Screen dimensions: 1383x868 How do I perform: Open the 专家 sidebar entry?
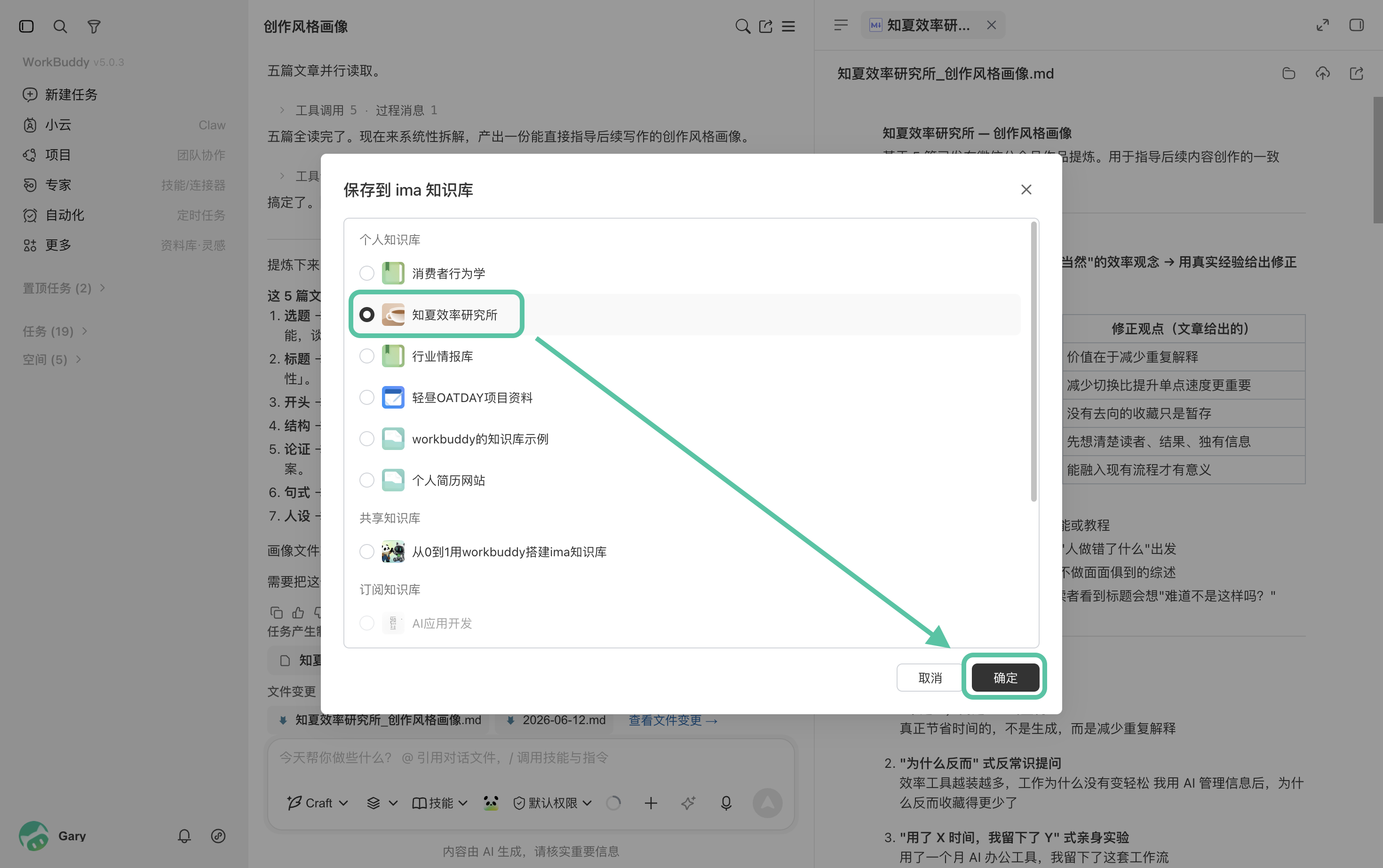[124, 185]
